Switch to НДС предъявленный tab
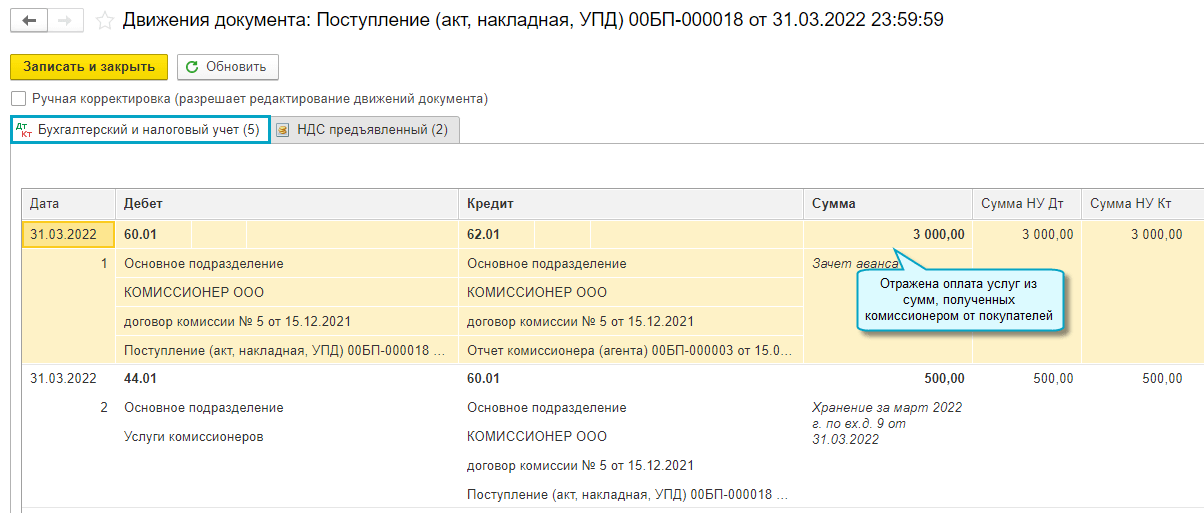 coord(372,130)
